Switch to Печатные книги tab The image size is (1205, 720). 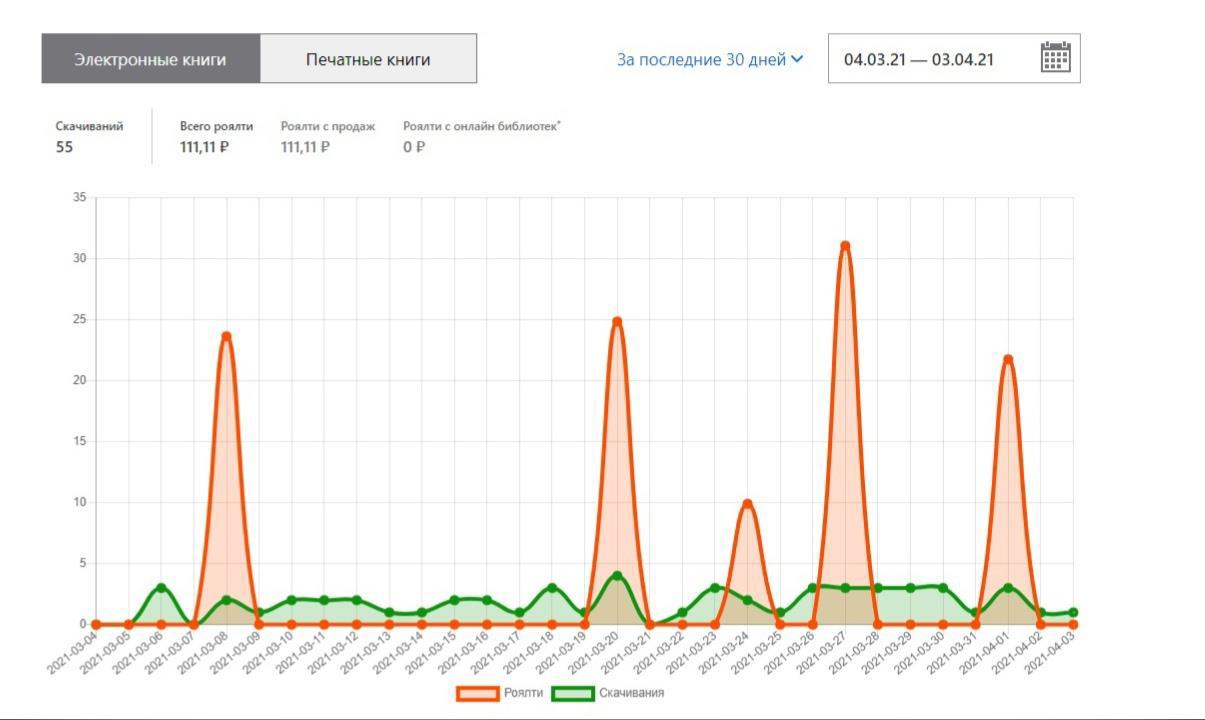(368, 59)
